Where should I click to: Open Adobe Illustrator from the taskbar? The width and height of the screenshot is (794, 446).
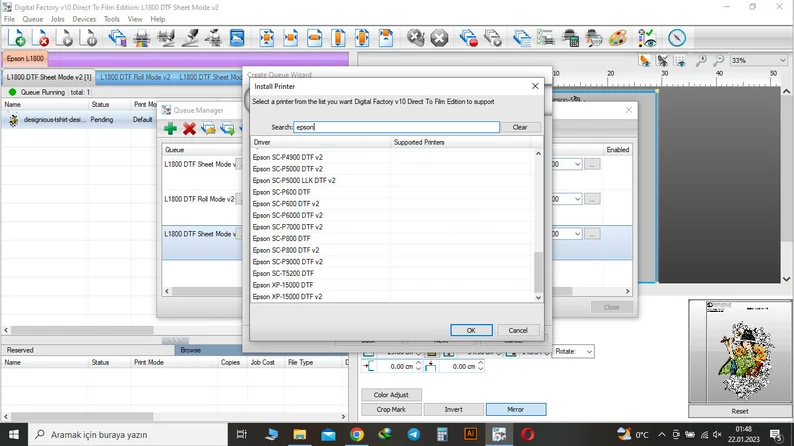[x=470, y=434]
